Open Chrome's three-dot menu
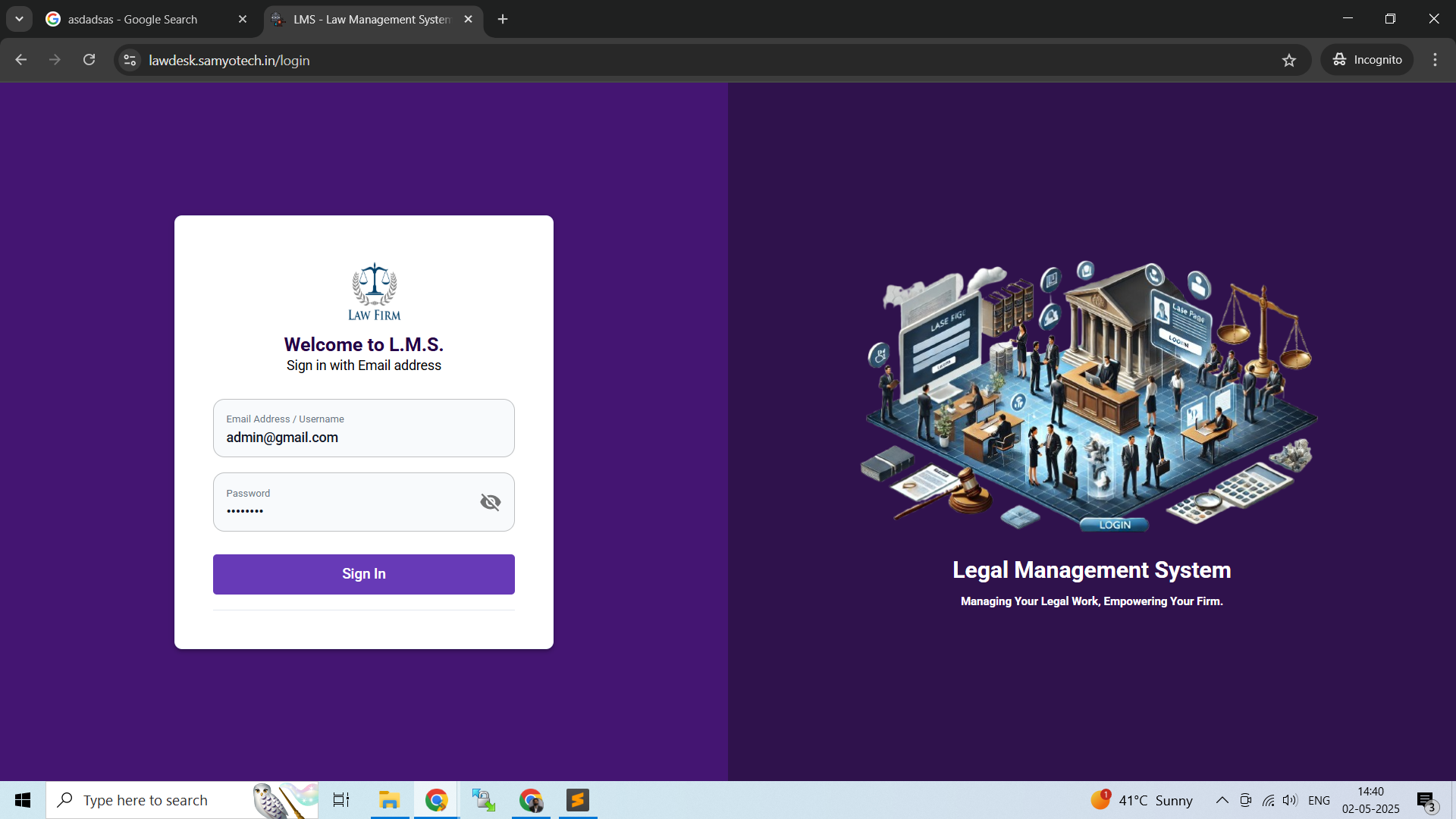Screen dimensions: 1456x819 pos(1435,60)
